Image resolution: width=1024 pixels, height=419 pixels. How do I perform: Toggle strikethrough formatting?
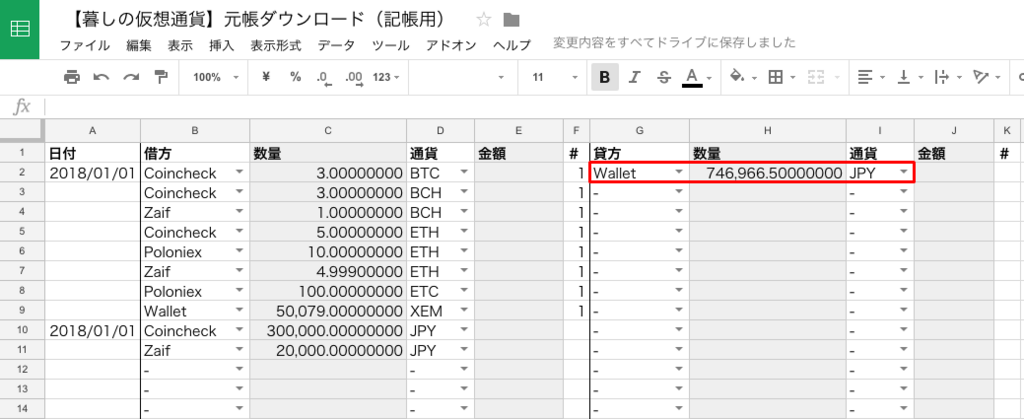pos(664,77)
